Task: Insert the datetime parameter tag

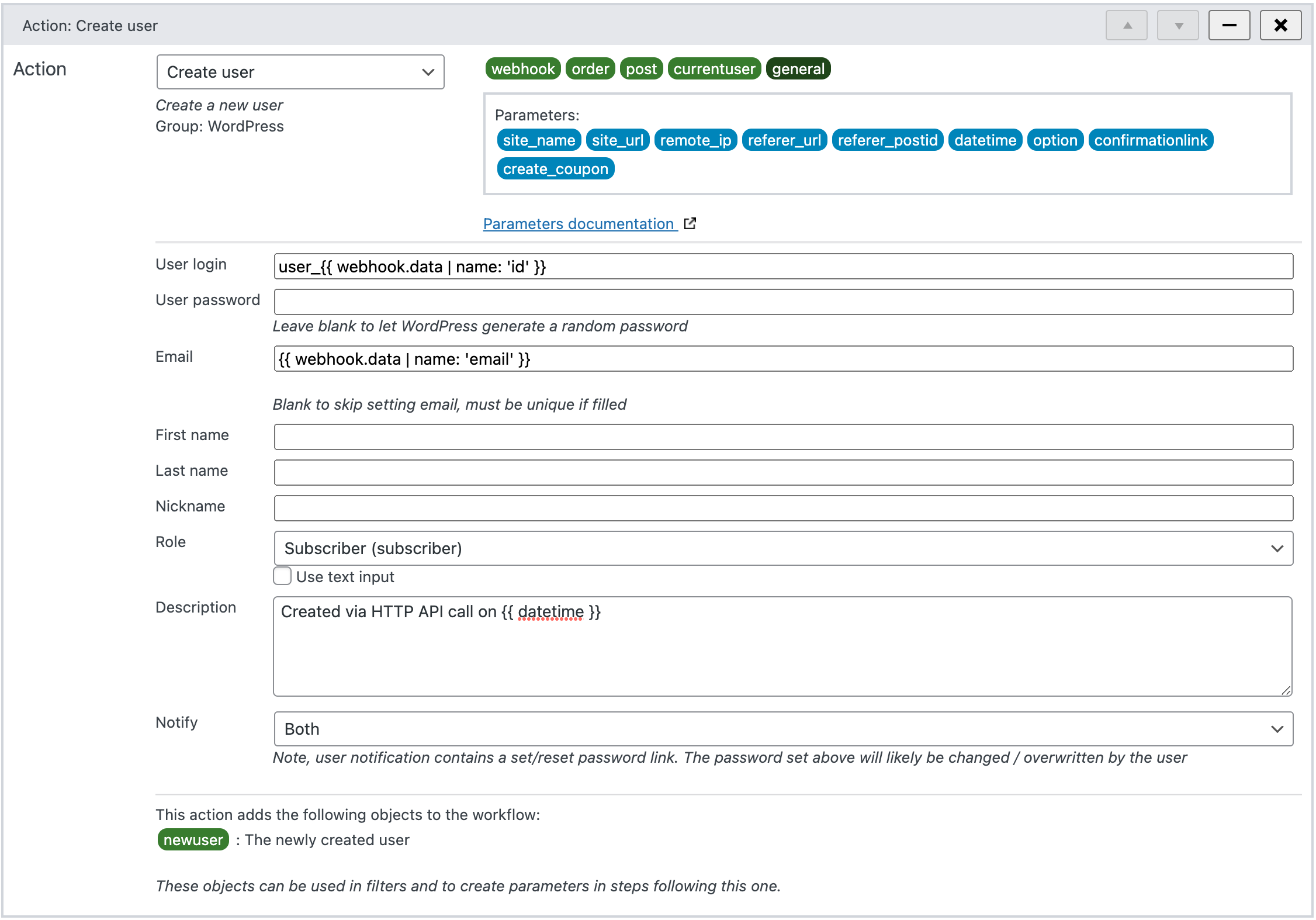Action: [x=985, y=140]
